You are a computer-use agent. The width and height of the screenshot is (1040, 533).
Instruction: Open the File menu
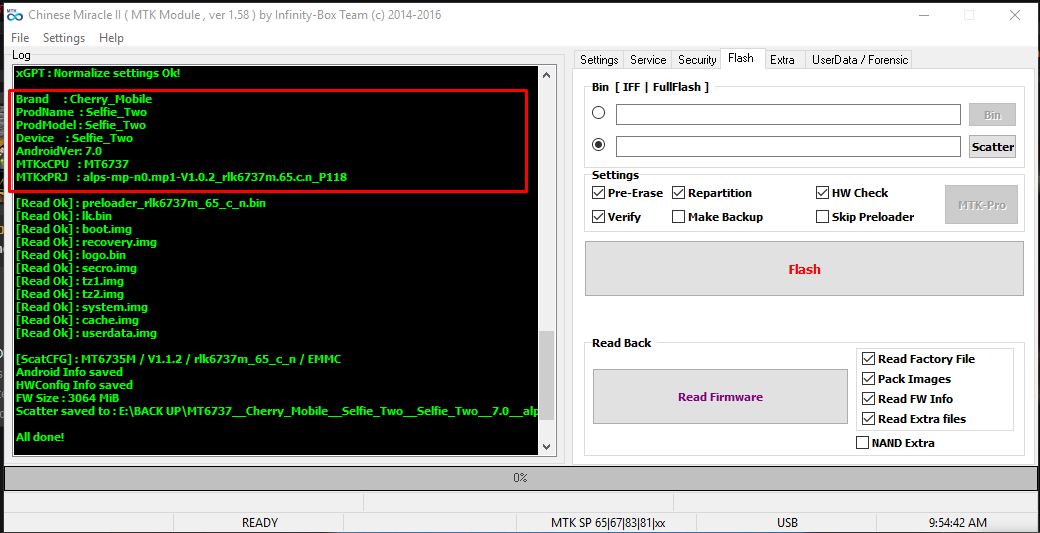(20, 38)
